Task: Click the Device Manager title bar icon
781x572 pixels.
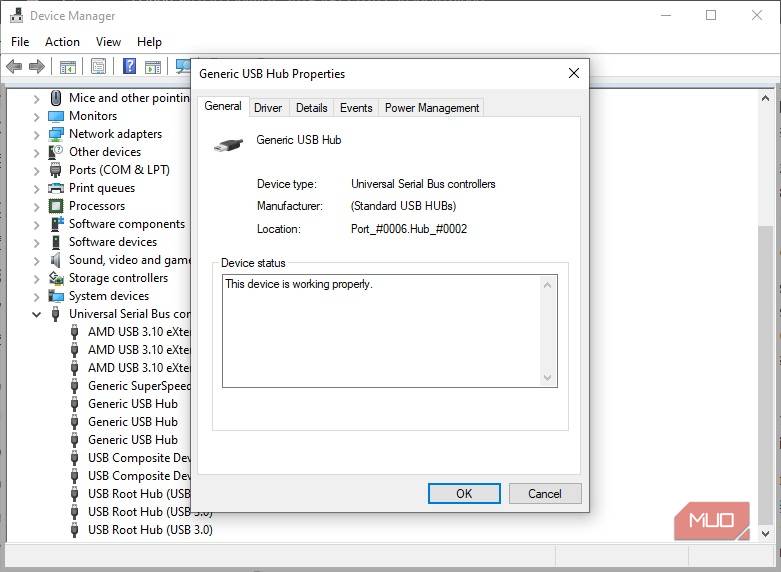Action: tap(16, 15)
